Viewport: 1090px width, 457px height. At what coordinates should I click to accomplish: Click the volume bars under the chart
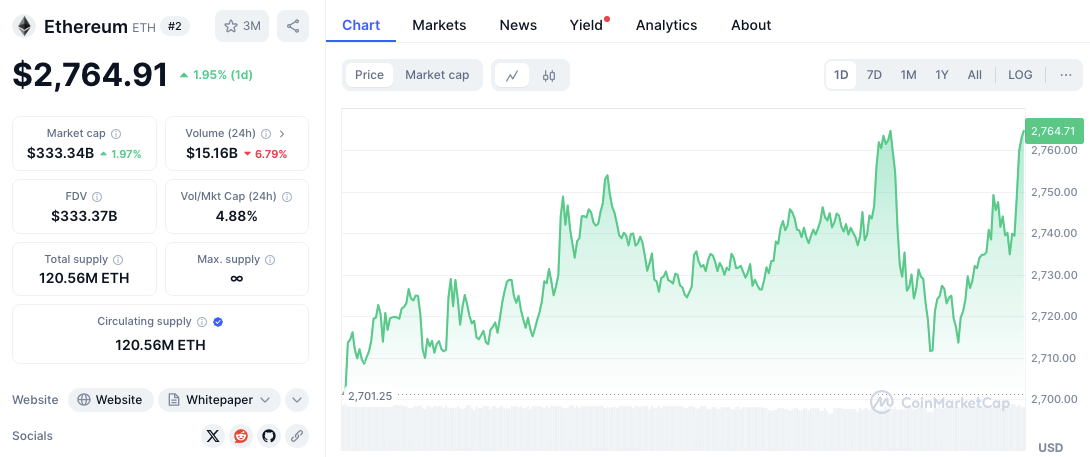tap(683, 428)
